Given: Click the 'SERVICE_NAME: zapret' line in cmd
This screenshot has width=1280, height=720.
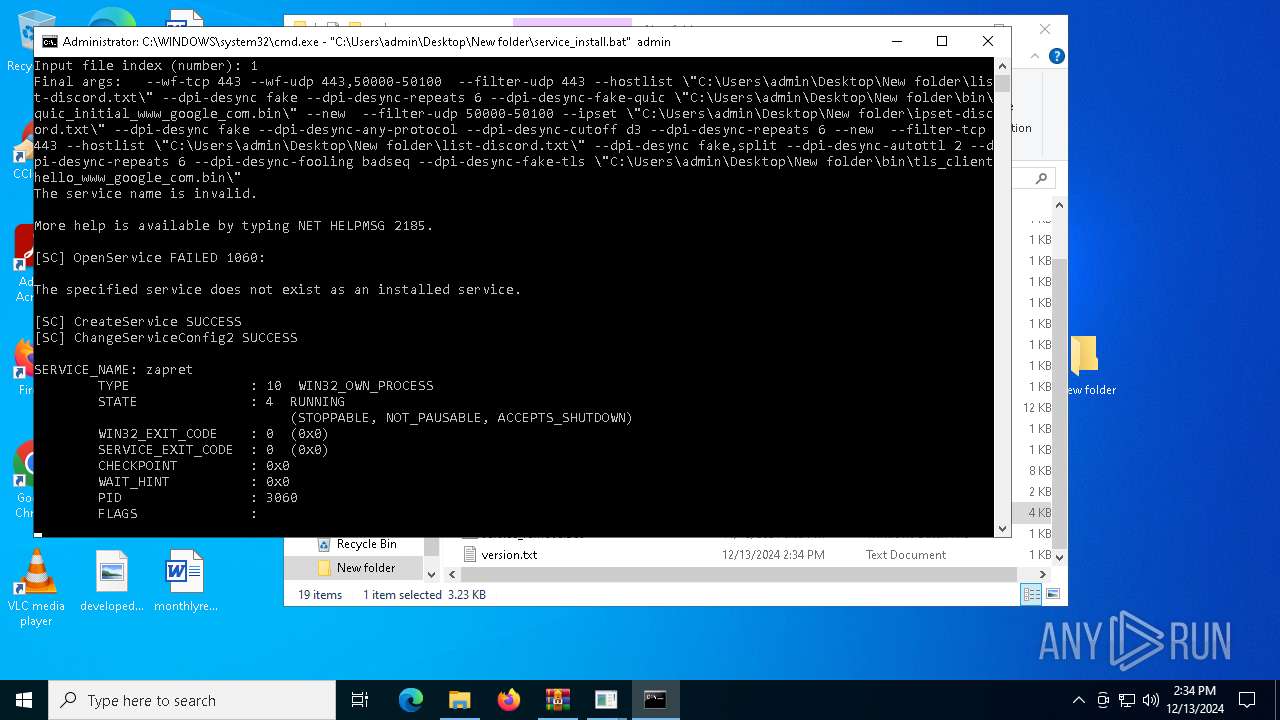Looking at the screenshot, I should (x=113, y=369).
